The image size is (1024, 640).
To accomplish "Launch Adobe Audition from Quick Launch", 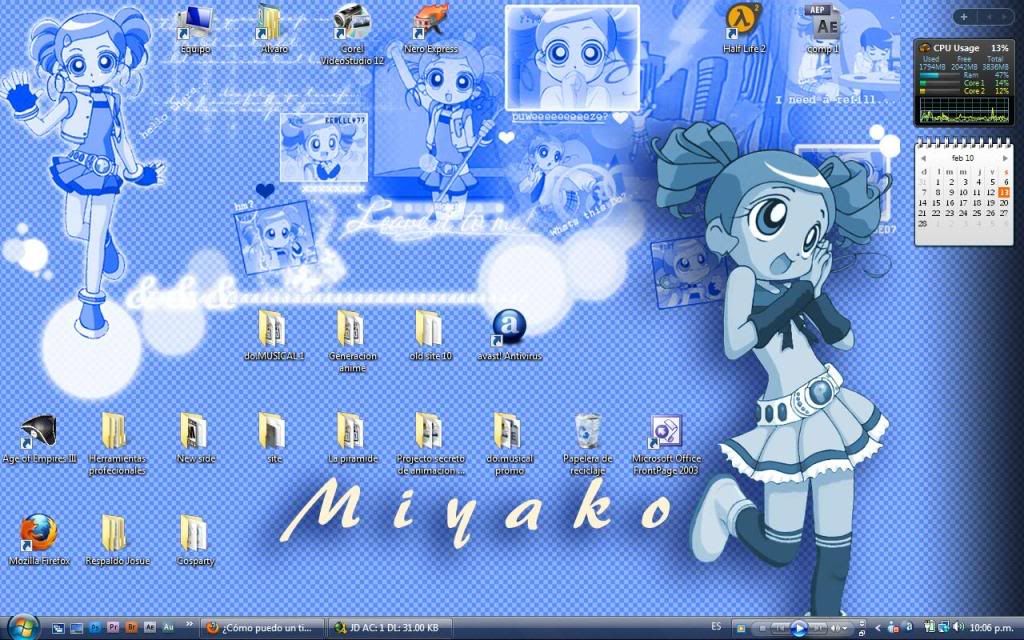I will point(168,628).
